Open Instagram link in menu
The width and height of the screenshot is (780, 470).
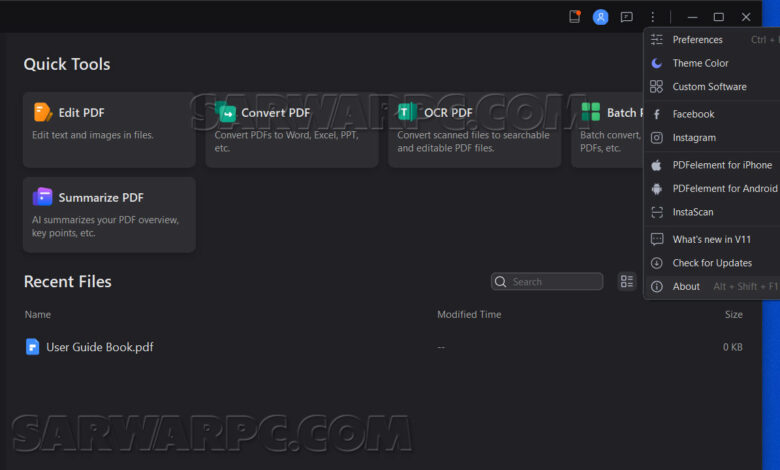click(x=712, y=138)
